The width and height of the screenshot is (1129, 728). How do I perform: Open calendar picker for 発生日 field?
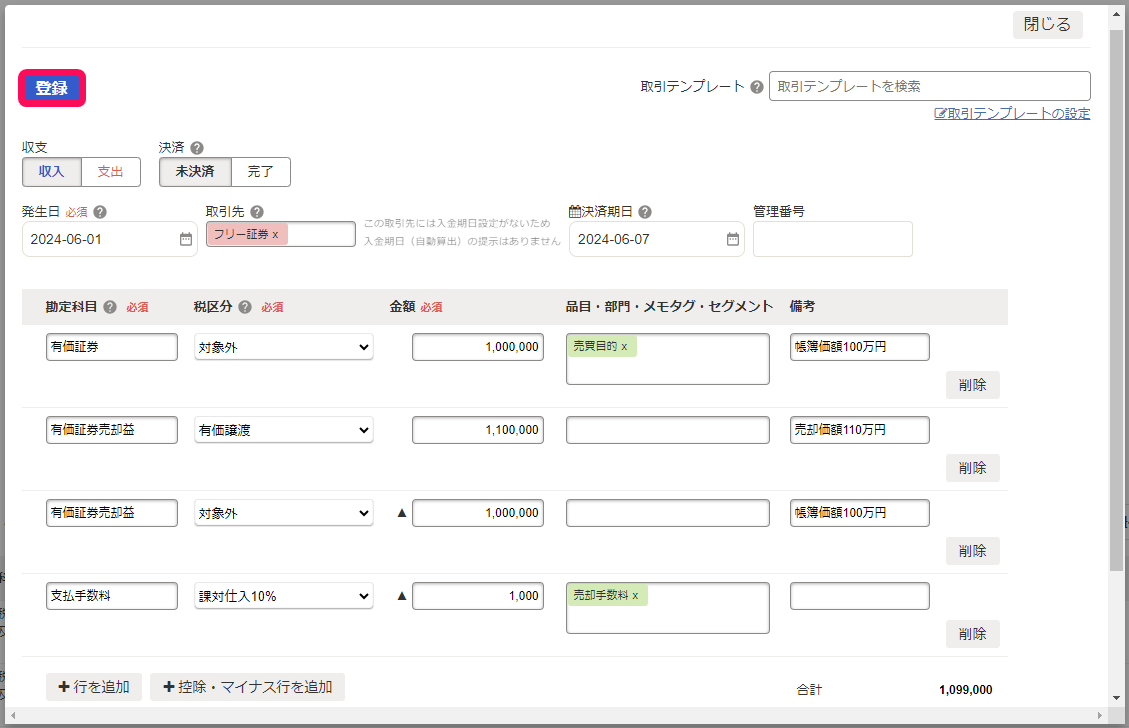[186, 239]
